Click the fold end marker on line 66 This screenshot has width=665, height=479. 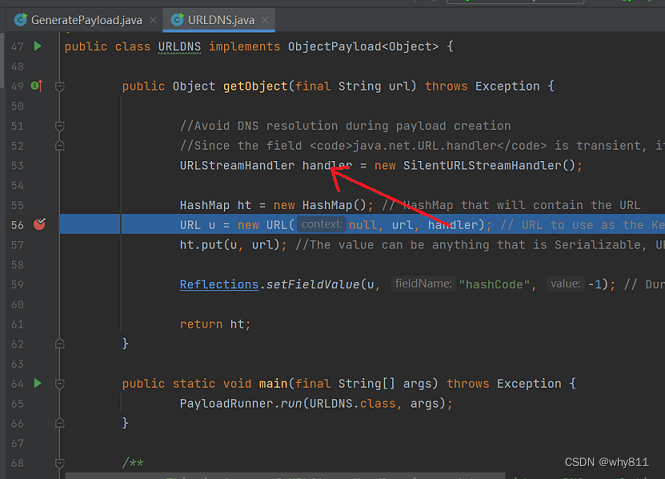(x=60, y=423)
